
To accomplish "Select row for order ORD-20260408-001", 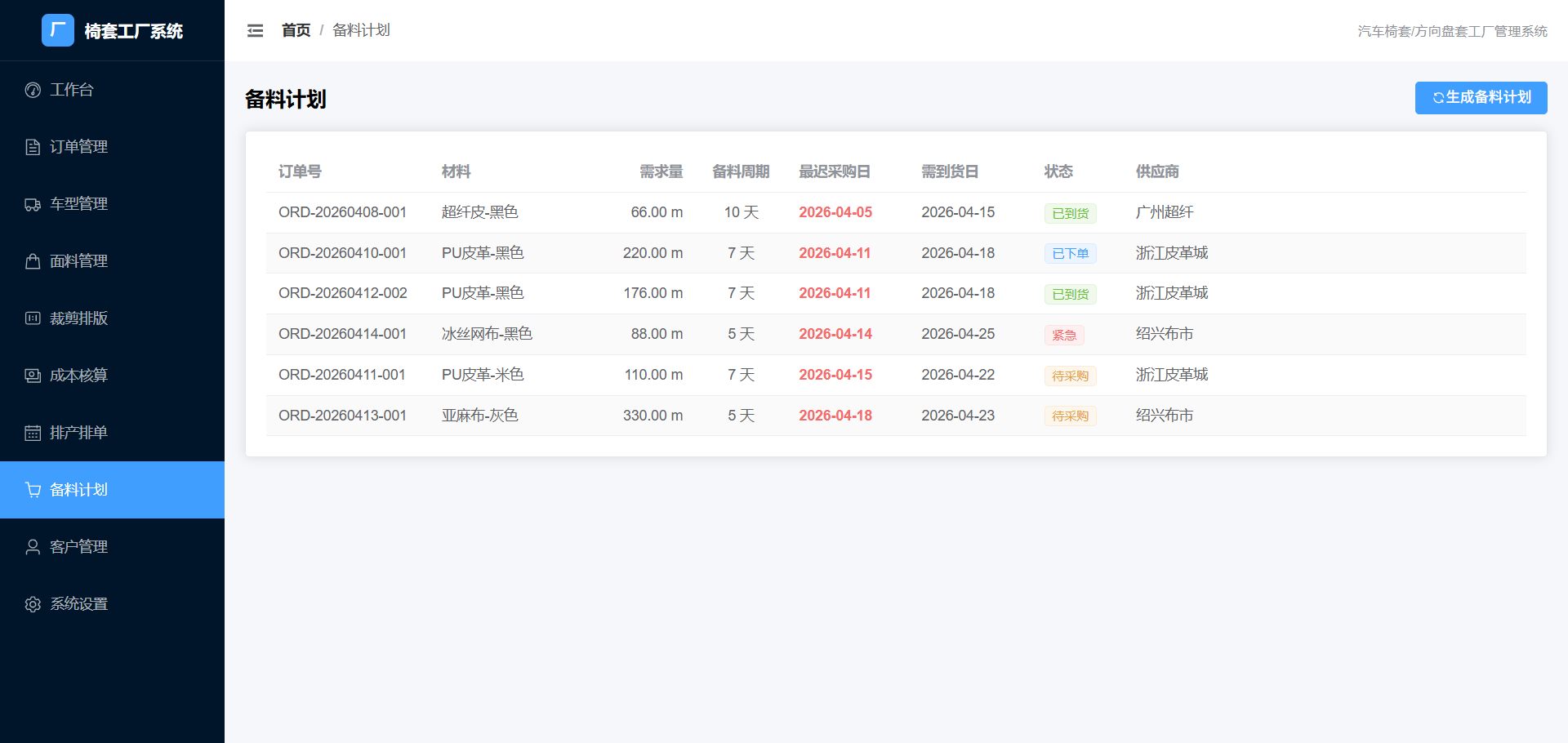I will (x=896, y=212).
